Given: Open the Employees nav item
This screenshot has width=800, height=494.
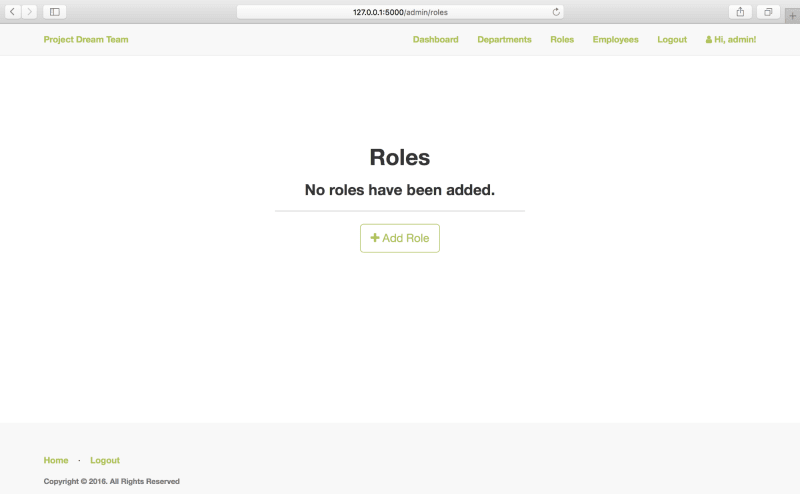Looking at the screenshot, I should pyautogui.click(x=615, y=39).
